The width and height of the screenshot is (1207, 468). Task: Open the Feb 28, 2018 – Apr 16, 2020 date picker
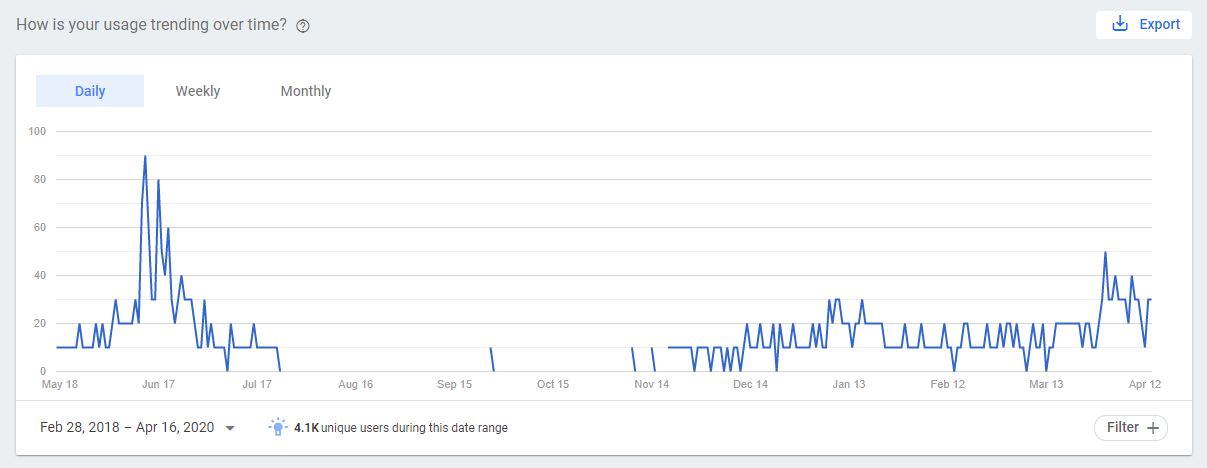(x=127, y=427)
